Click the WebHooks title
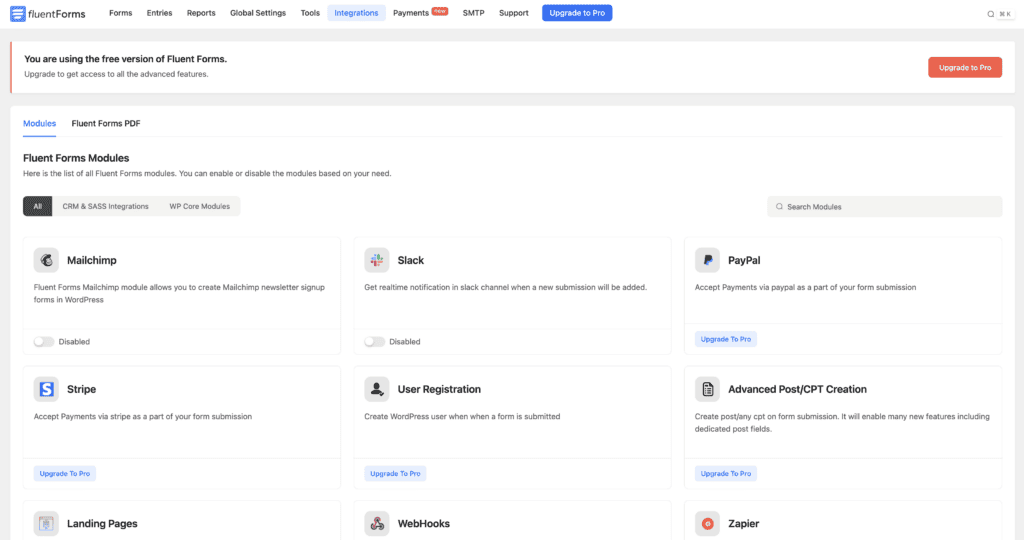Image resolution: width=1024 pixels, height=540 pixels. [x=423, y=524]
